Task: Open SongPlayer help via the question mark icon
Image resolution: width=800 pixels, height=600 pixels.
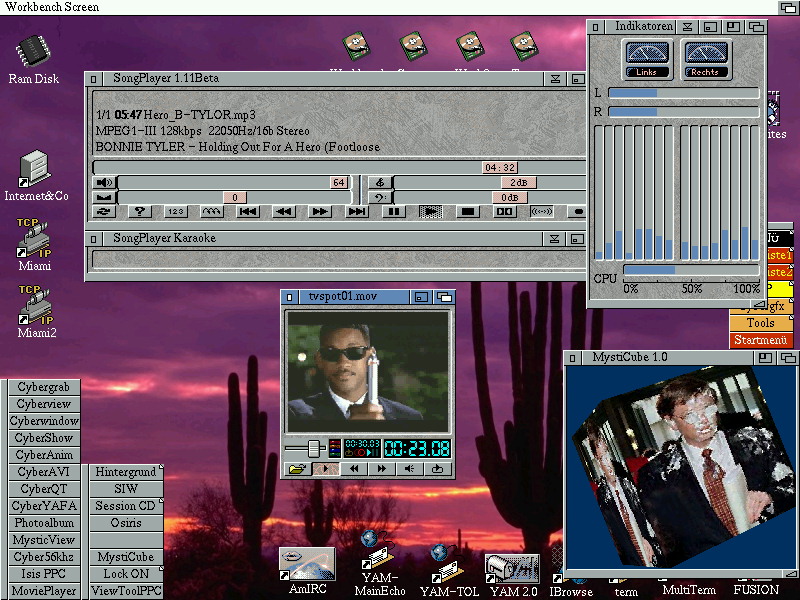Action: coord(140,211)
